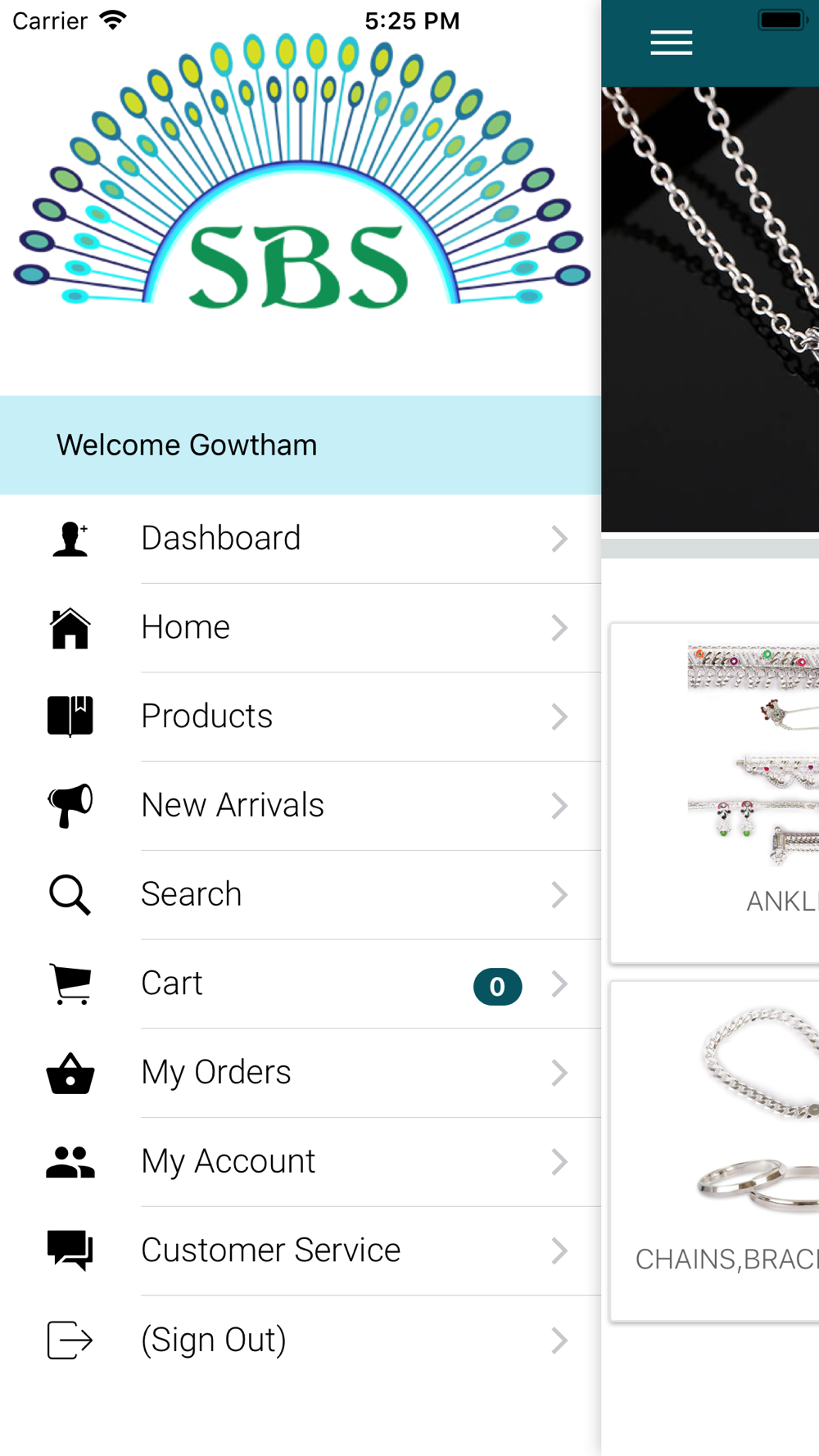
Task: Tap the Home house icon
Action: click(70, 628)
